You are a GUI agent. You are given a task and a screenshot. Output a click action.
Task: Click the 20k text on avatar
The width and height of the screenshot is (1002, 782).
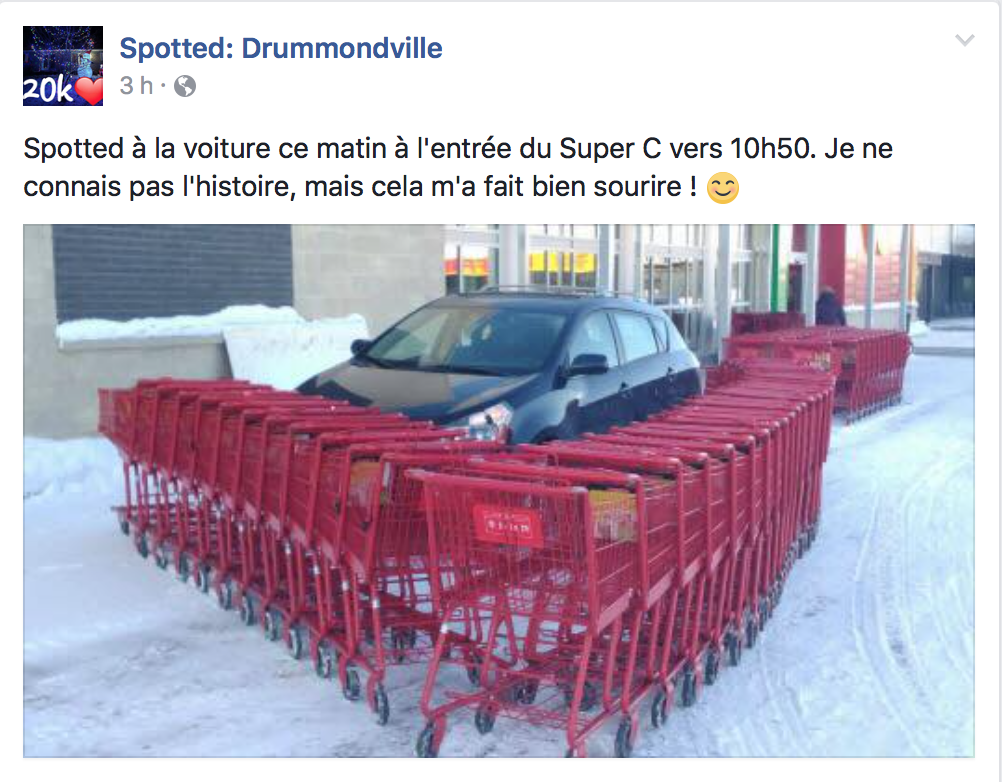click(x=48, y=91)
